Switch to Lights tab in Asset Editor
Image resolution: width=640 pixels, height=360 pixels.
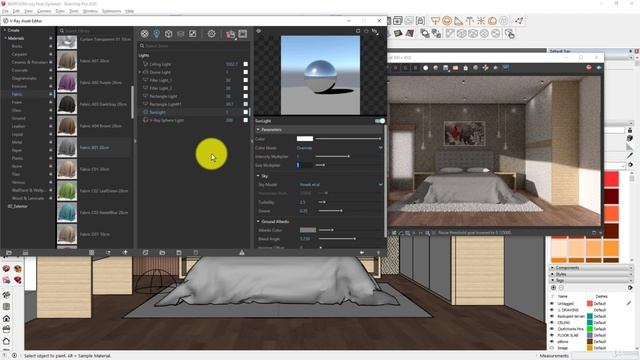(156, 34)
